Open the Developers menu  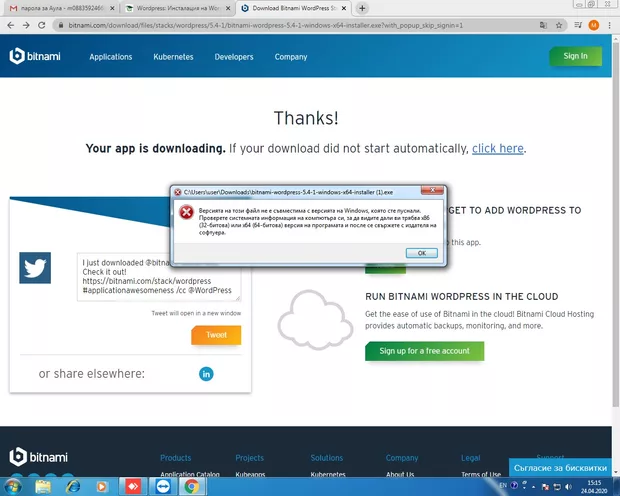pyautogui.click(x=234, y=57)
